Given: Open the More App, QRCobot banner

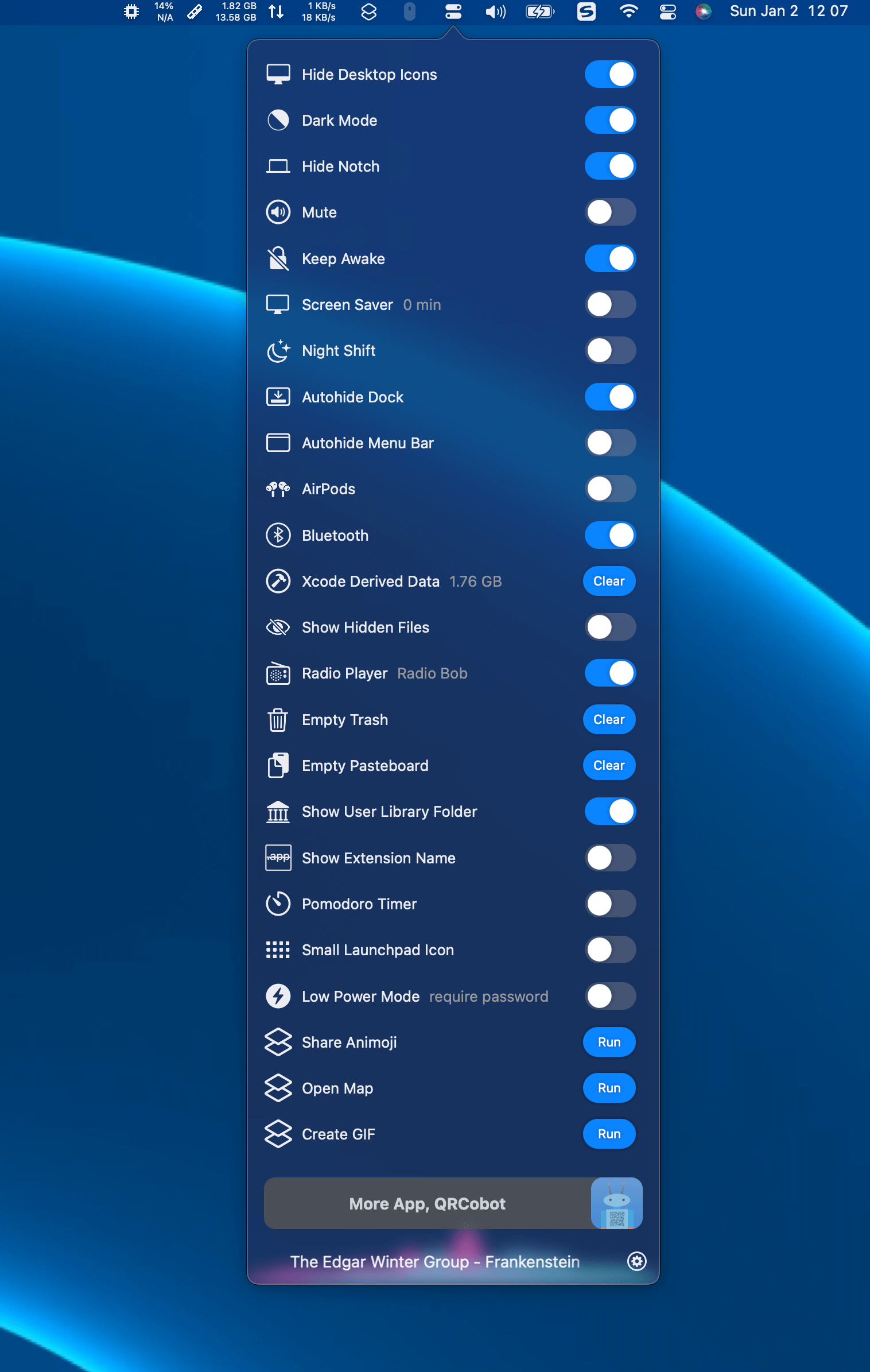Looking at the screenshot, I should tap(453, 1203).
